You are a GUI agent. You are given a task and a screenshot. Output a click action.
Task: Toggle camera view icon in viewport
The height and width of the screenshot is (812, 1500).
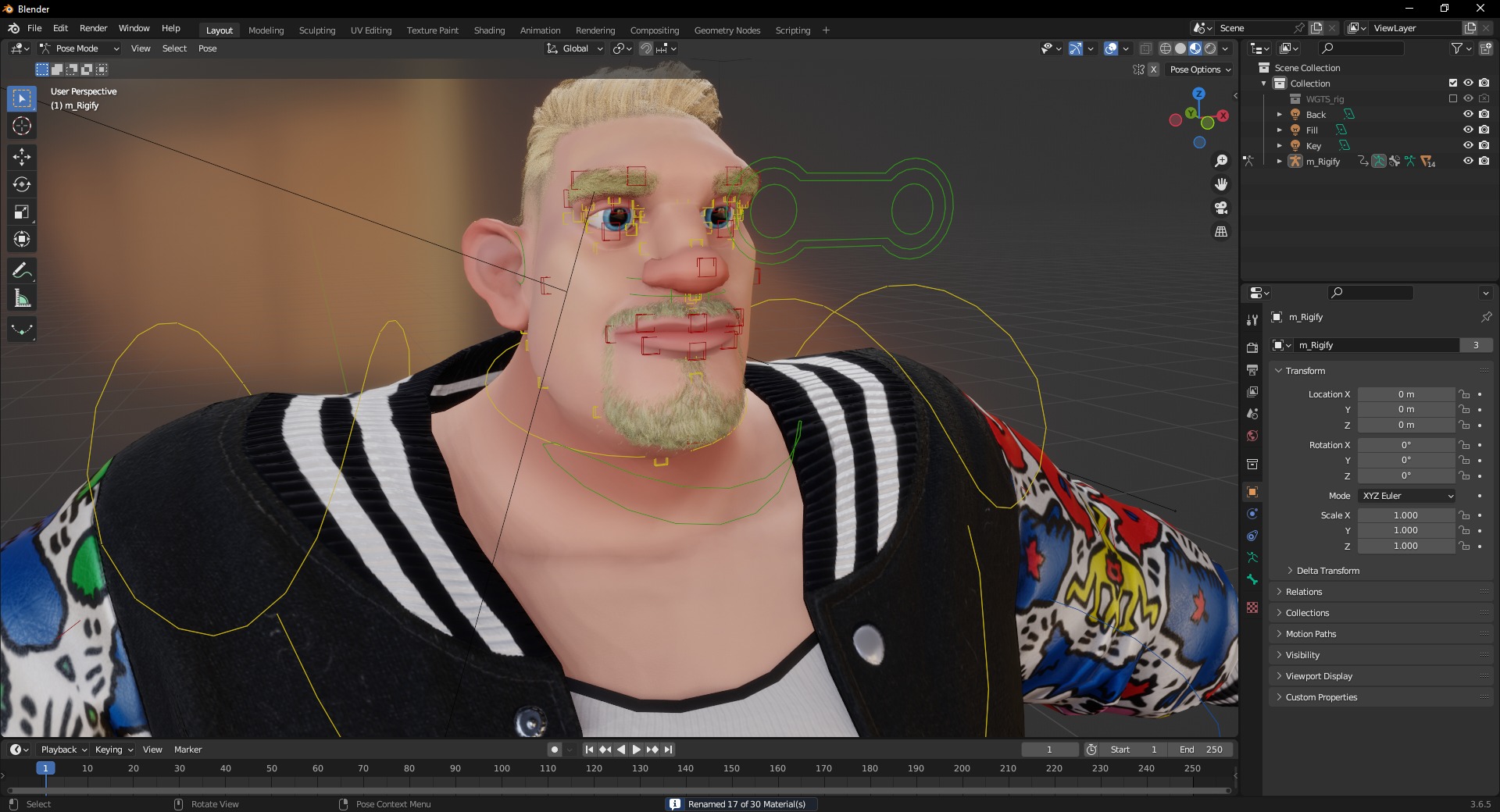point(1221,208)
